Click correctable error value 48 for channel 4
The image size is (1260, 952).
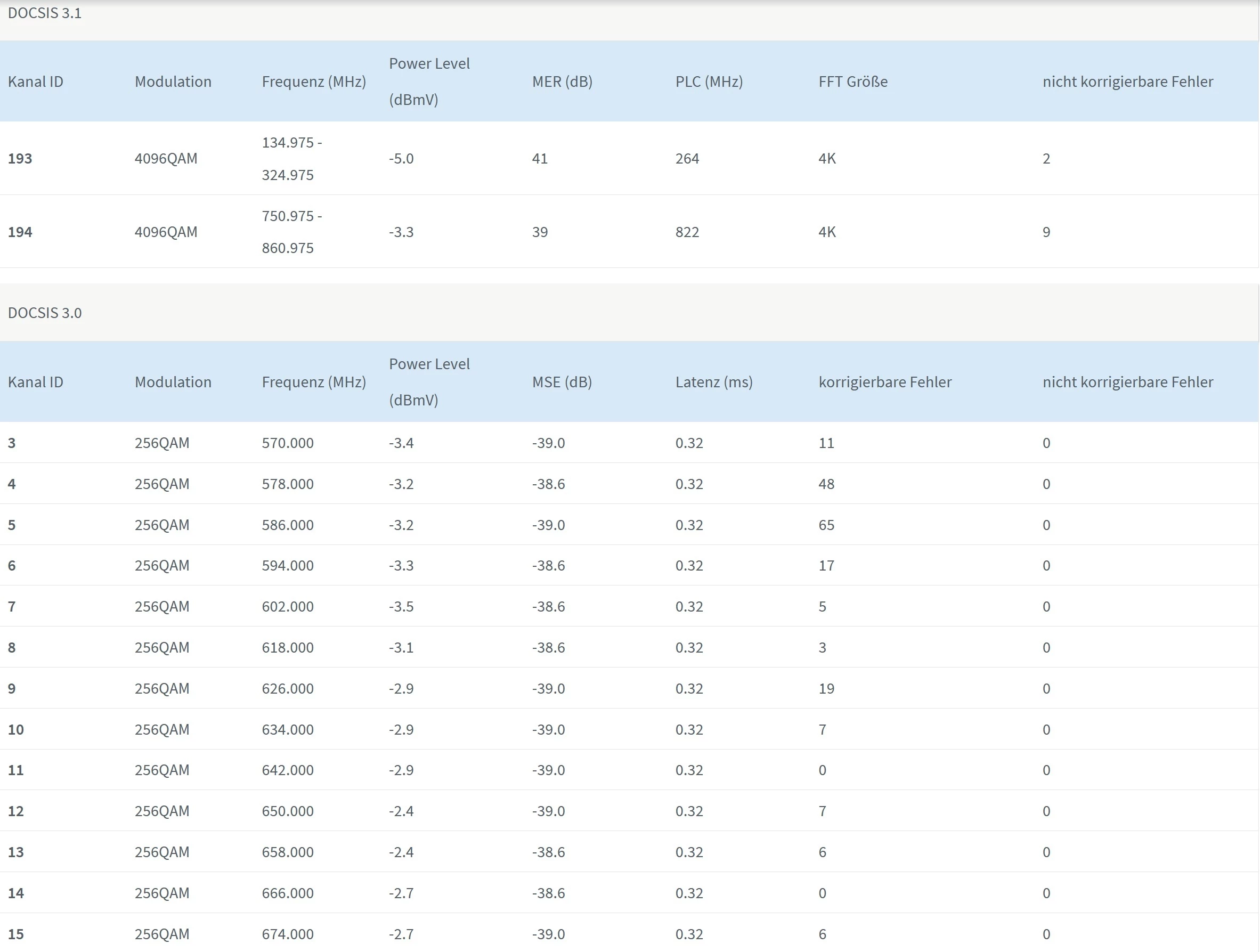click(826, 484)
